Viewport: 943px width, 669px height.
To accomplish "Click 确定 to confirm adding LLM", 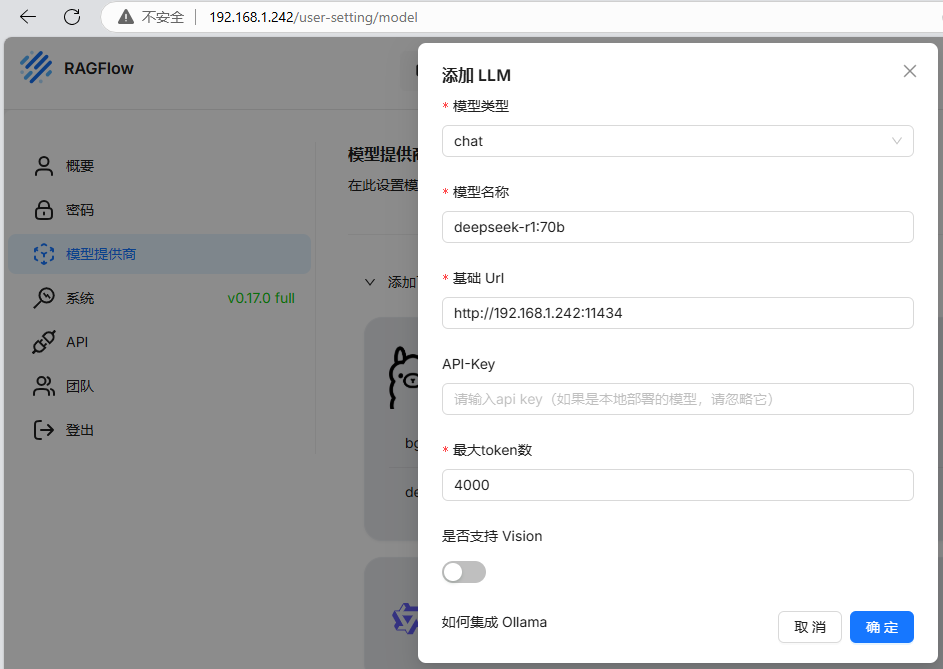I will pyautogui.click(x=881, y=627).
